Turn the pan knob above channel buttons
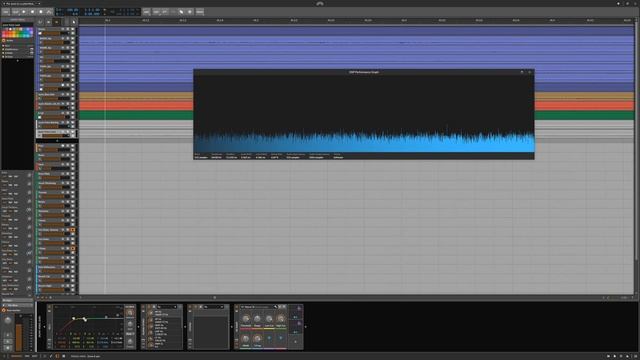Image resolution: width=640 pixels, height=360 pixels. tap(8, 320)
